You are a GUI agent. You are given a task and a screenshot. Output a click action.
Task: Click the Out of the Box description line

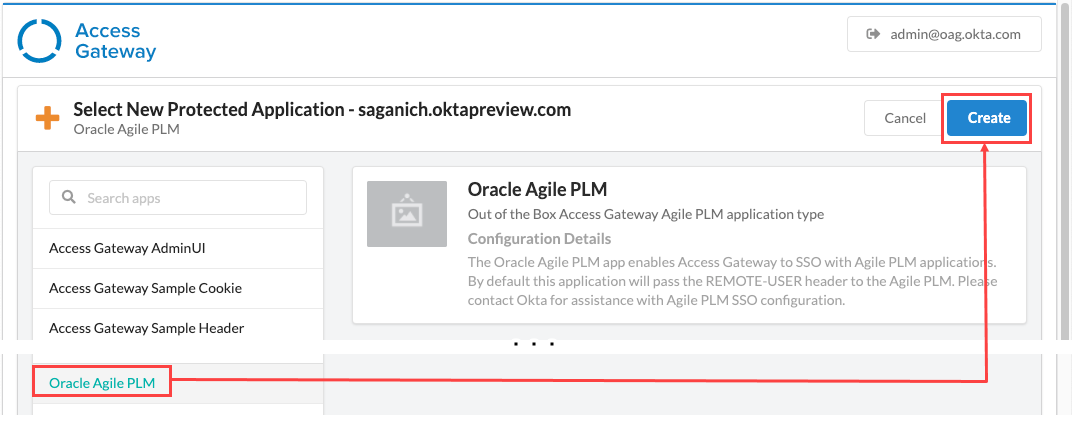click(645, 214)
